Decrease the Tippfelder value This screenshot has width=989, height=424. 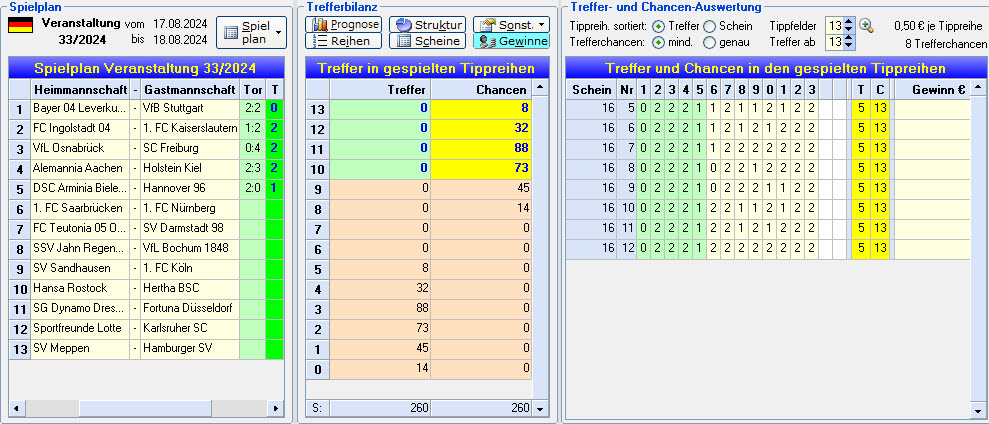pos(849,30)
